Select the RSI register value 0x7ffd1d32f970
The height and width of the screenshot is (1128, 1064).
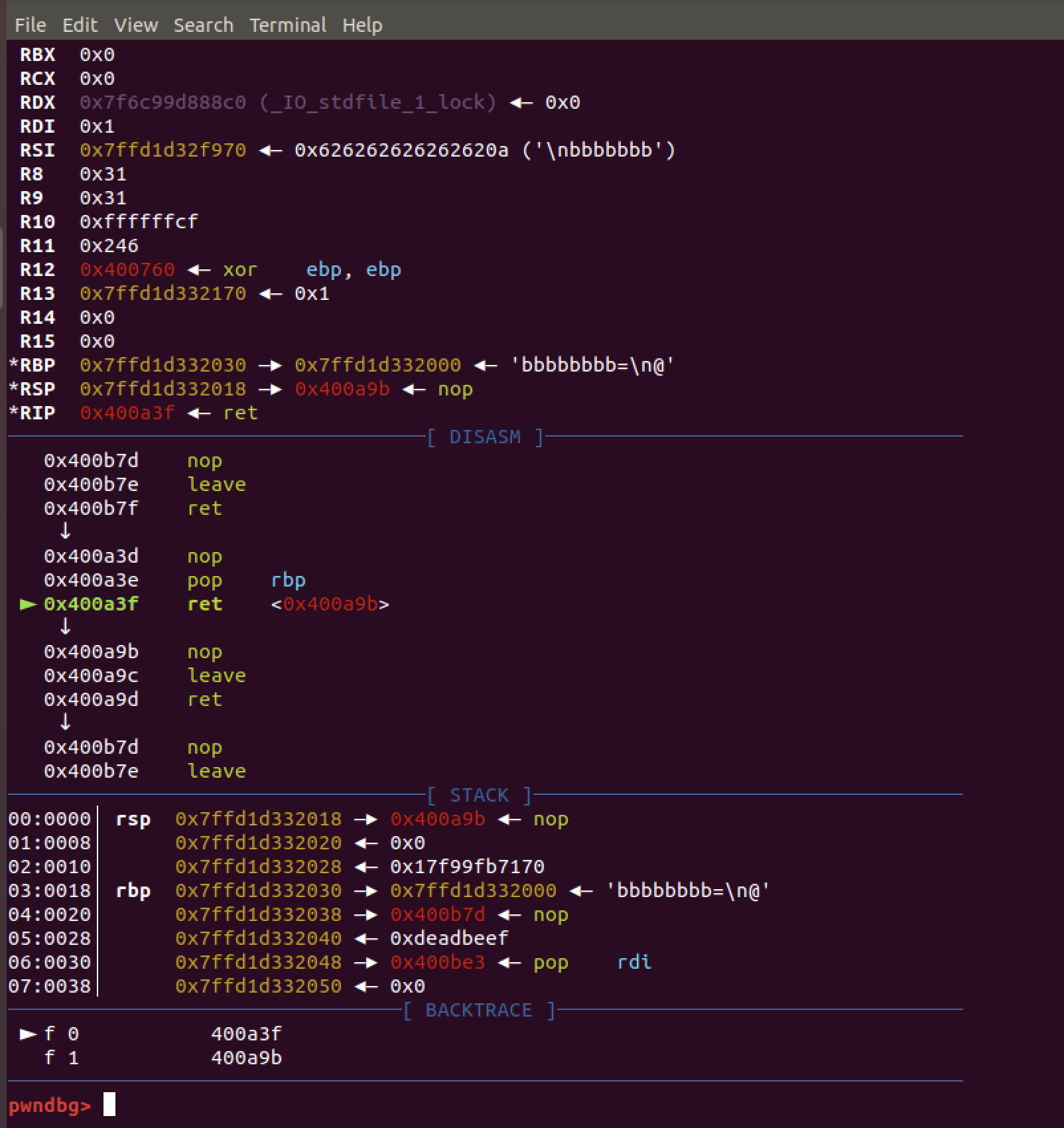pos(162,150)
